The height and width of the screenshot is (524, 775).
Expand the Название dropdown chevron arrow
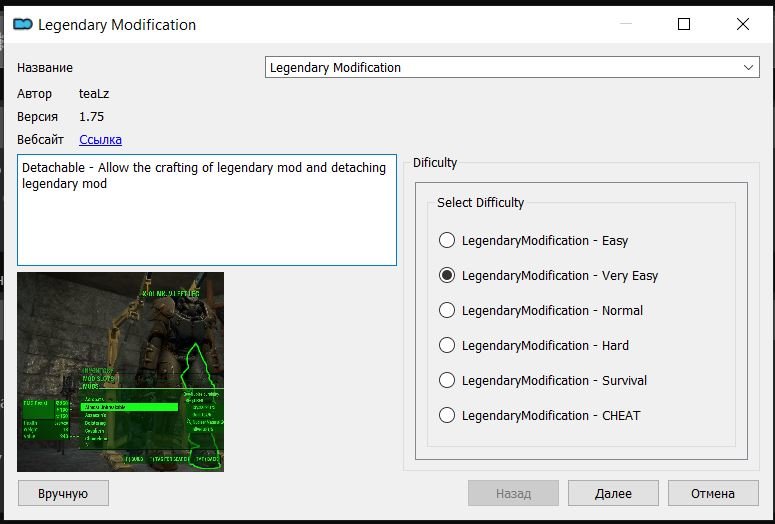click(x=749, y=68)
